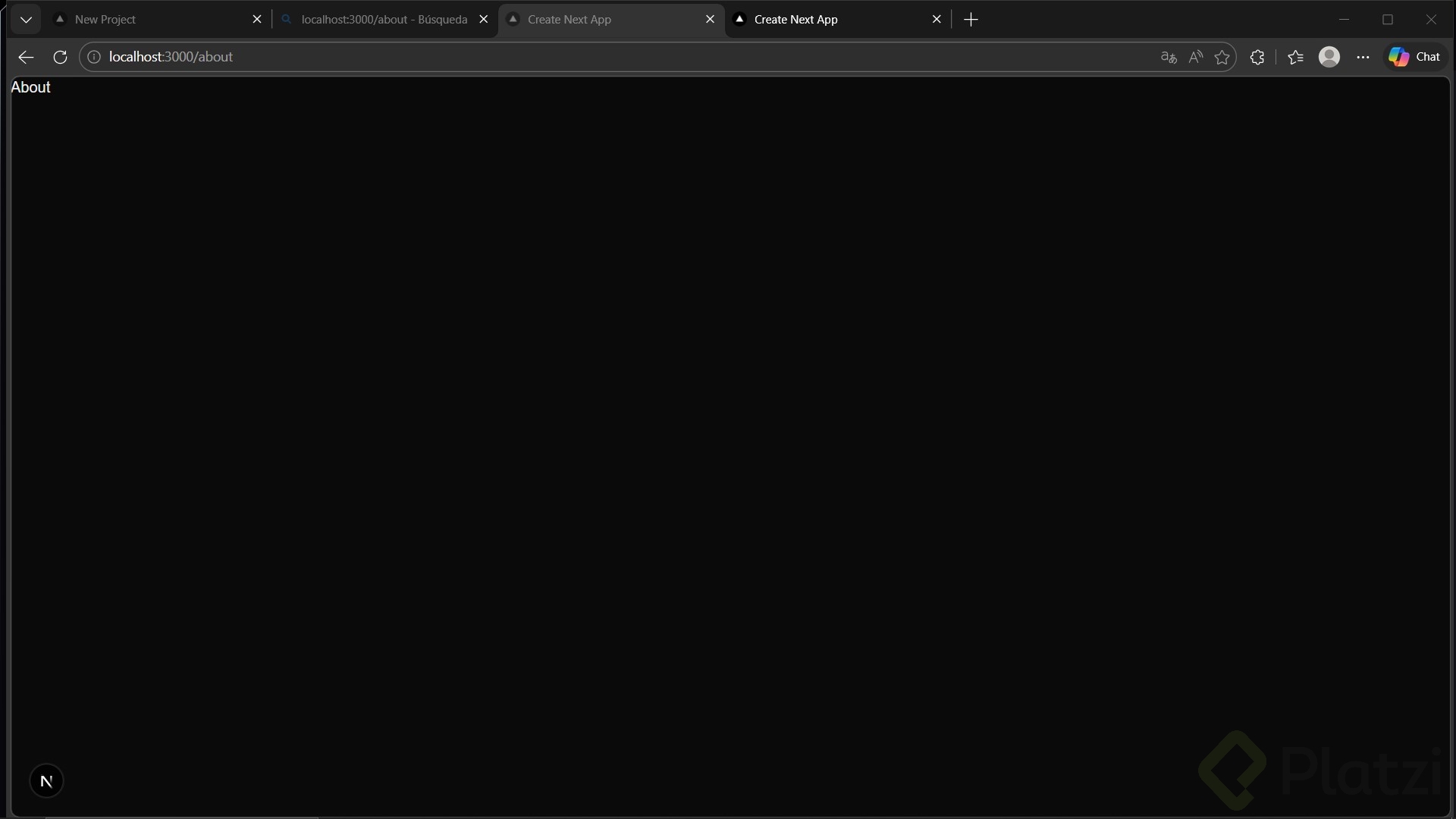
Task: Reload the current page
Action: [60, 57]
